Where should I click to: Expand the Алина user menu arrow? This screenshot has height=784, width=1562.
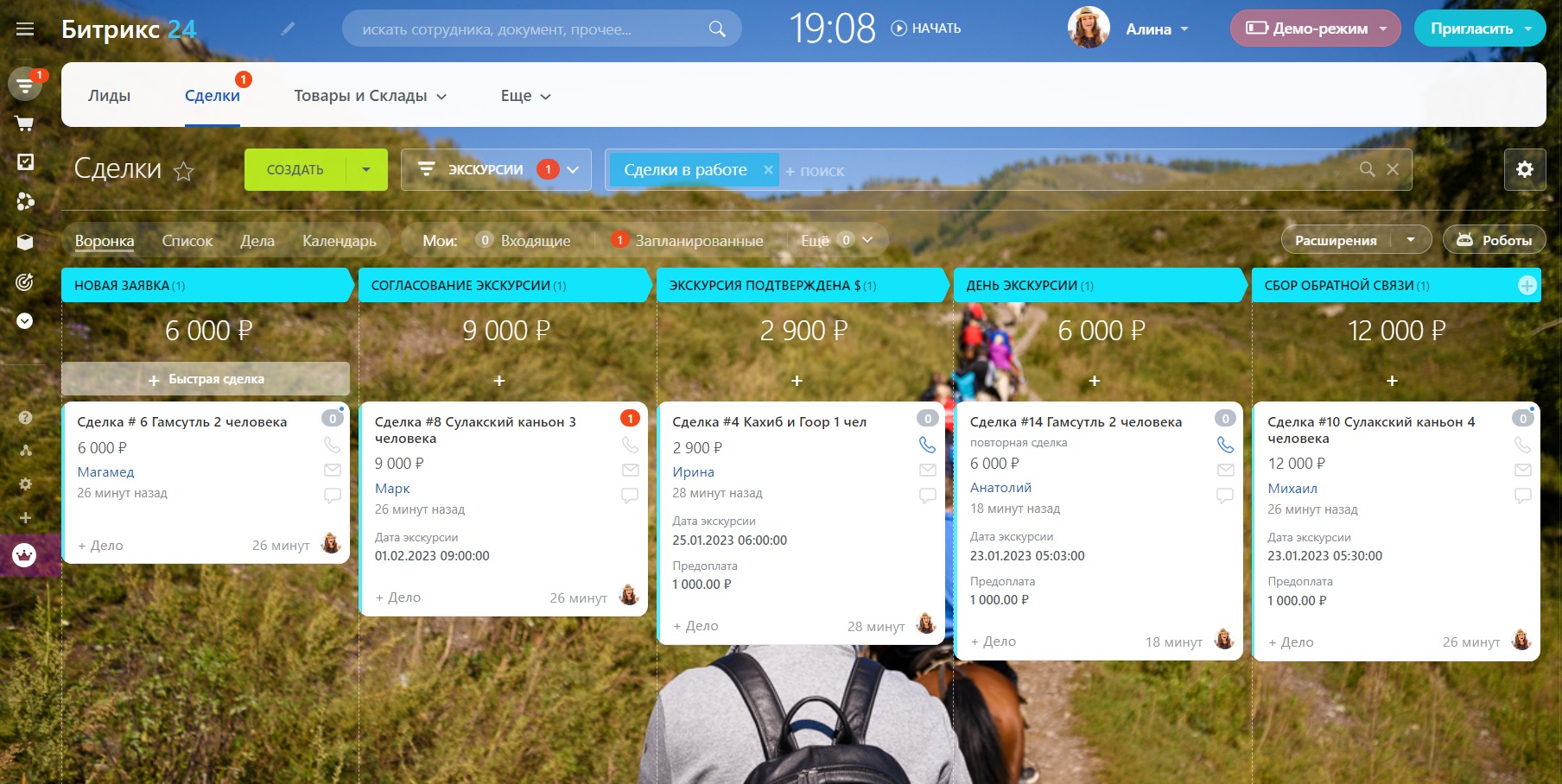point(1184,29)
